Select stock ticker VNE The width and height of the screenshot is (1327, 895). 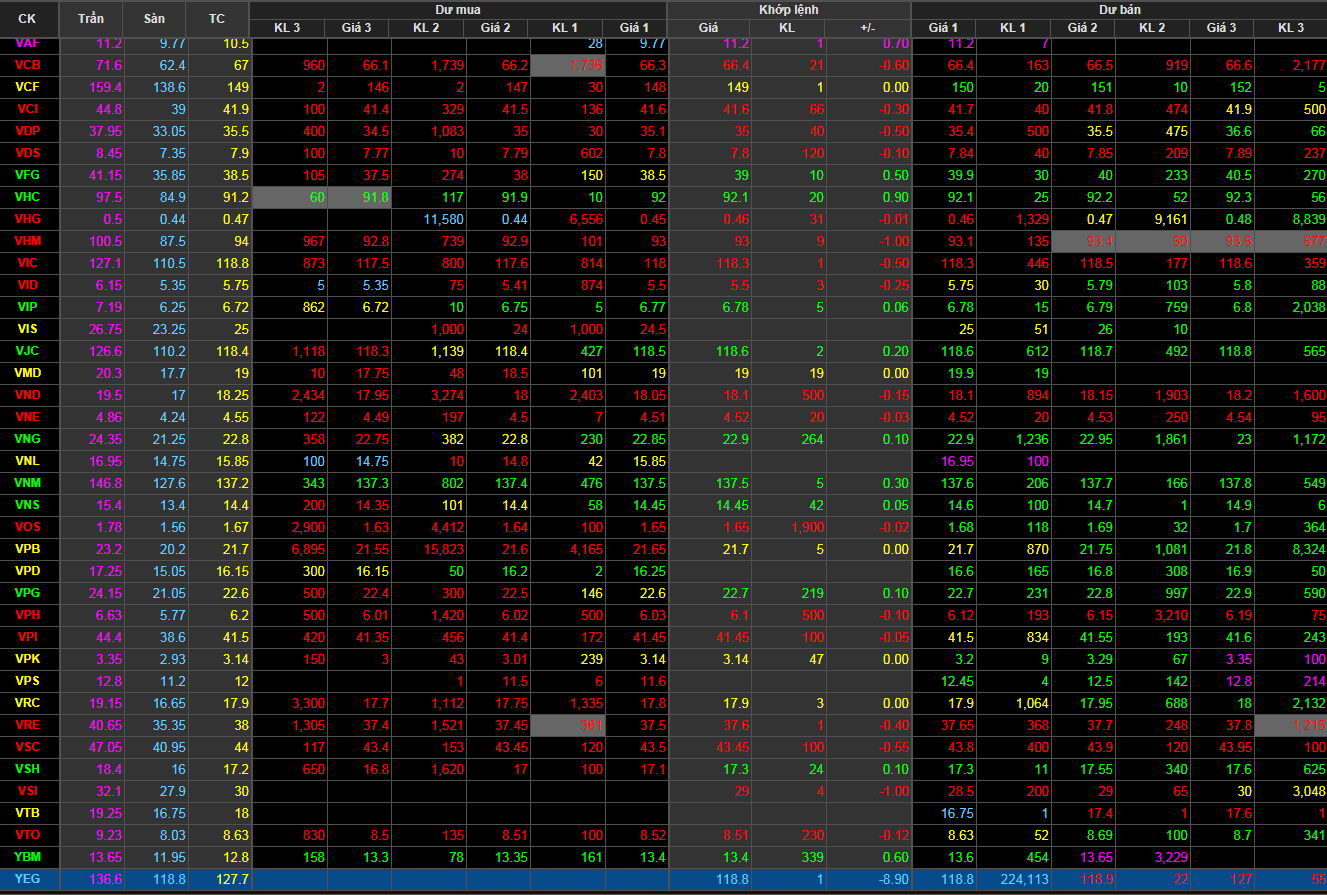(28, 417)
